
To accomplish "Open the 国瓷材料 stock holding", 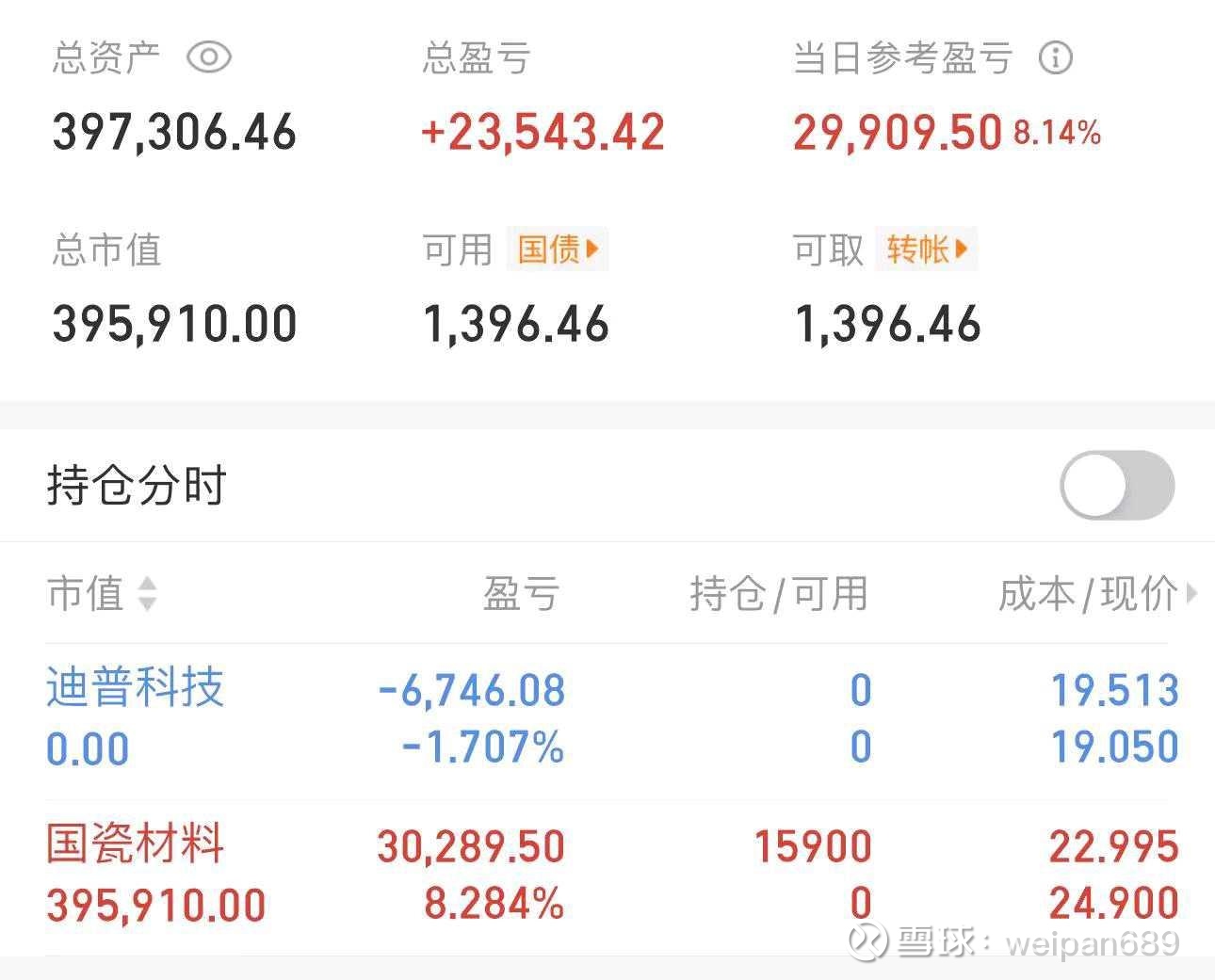I will click(135, 843).
